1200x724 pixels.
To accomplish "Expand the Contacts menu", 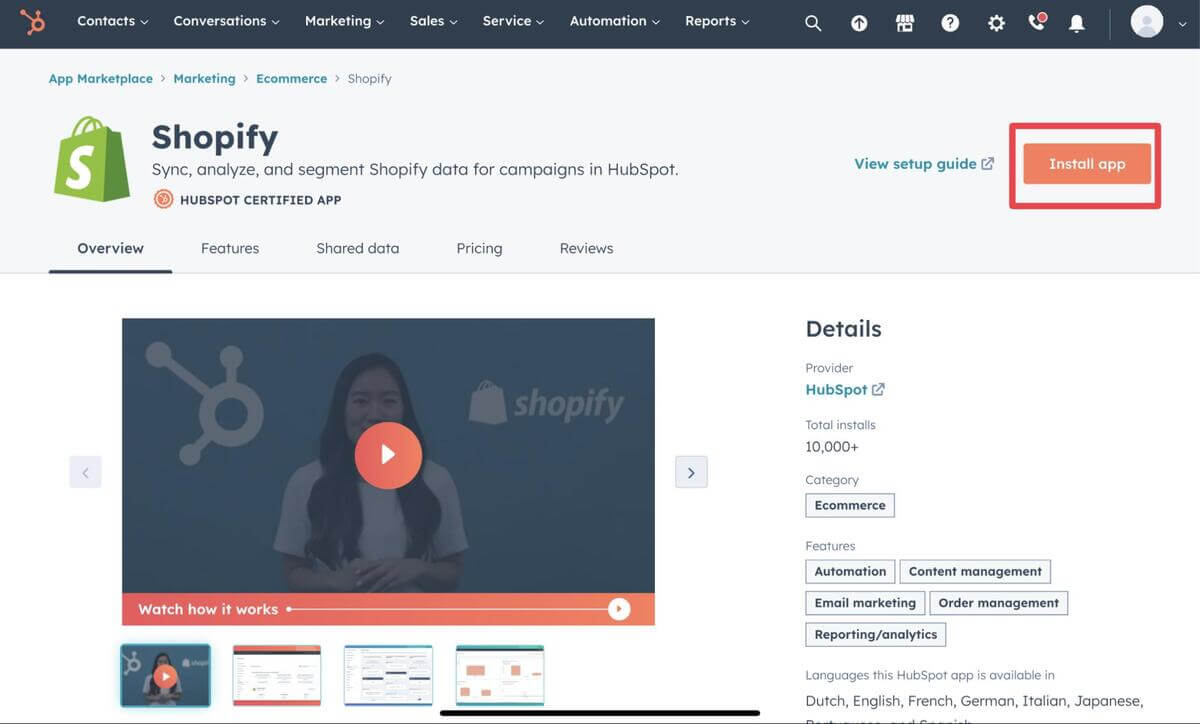I will pos(113,21).
